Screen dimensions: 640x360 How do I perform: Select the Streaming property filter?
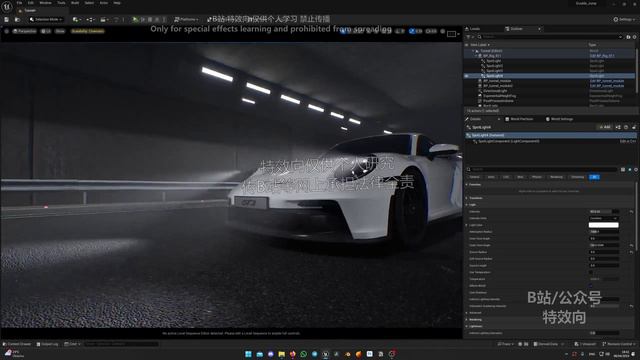tap(577, 177)
